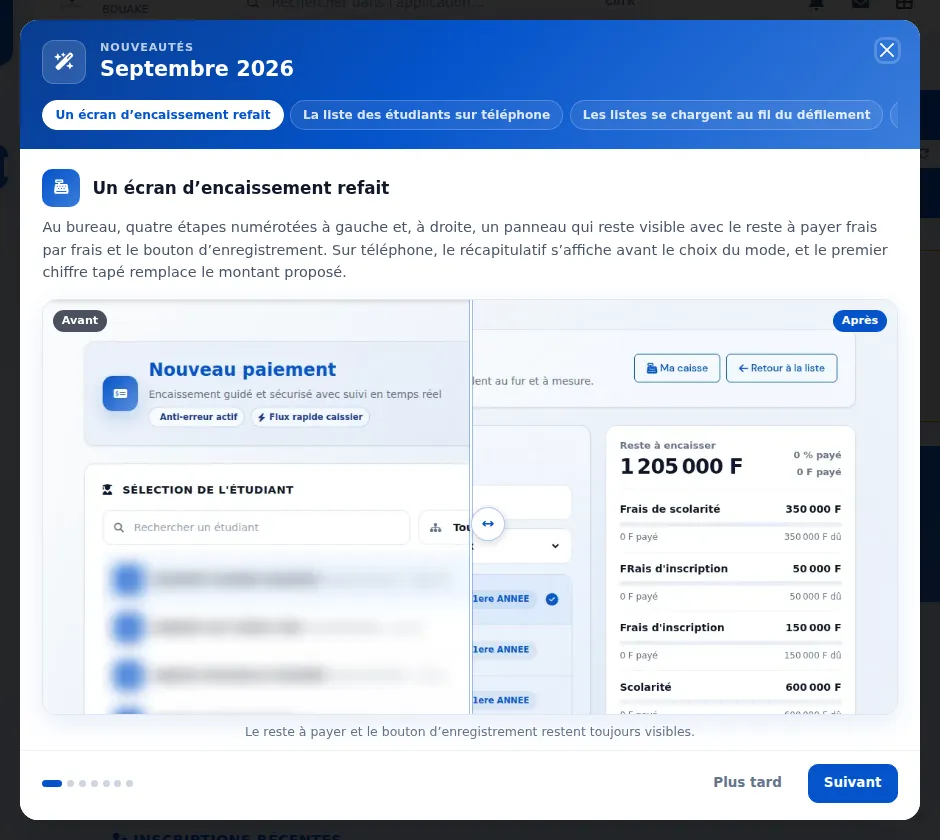Click the student icon by Sélection de l'étudiant
Image resolution: width=940 pixels, height=840 pixels.
coord(107,490)
